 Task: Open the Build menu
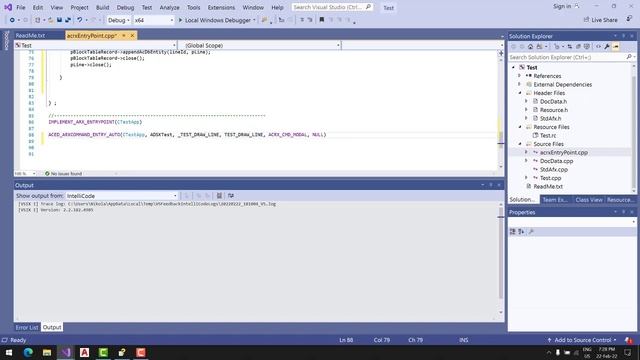(x=102, y=7)
